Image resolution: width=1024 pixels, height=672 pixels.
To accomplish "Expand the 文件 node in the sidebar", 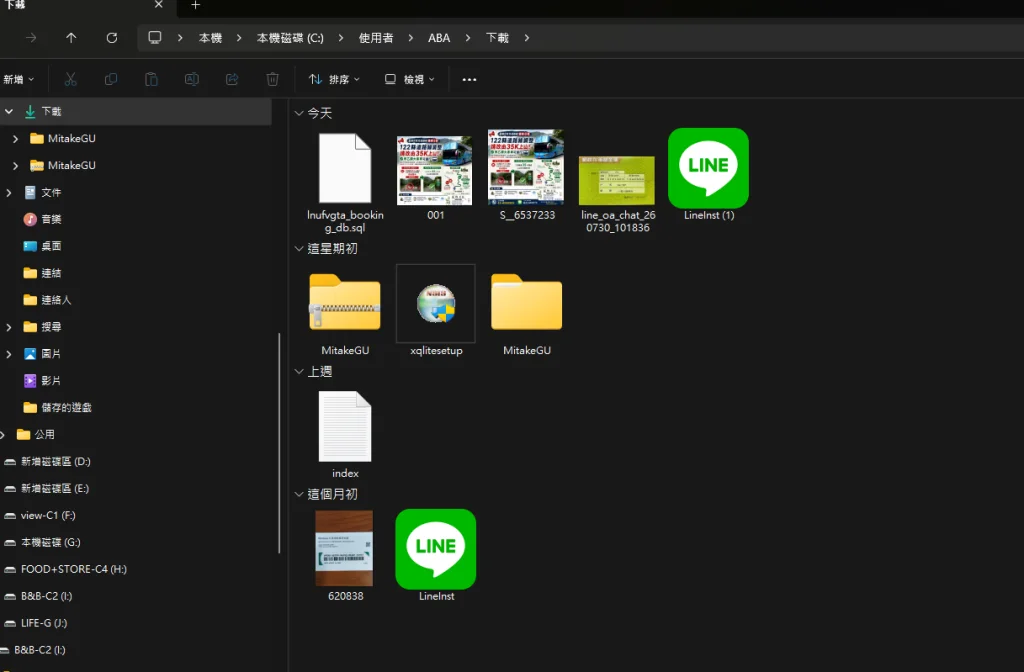I will [x=8, y=192].
